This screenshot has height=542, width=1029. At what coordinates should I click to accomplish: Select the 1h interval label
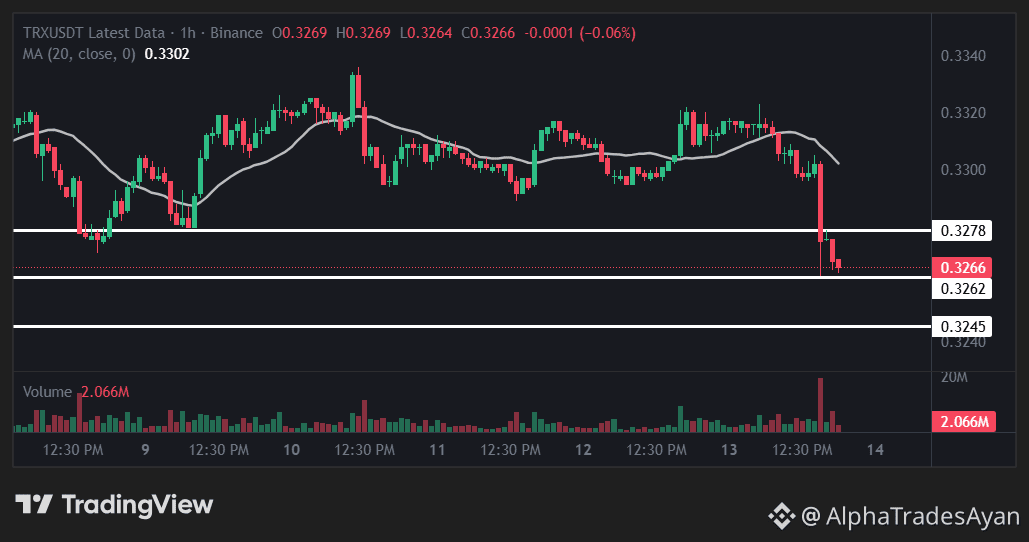coord(188,33)
